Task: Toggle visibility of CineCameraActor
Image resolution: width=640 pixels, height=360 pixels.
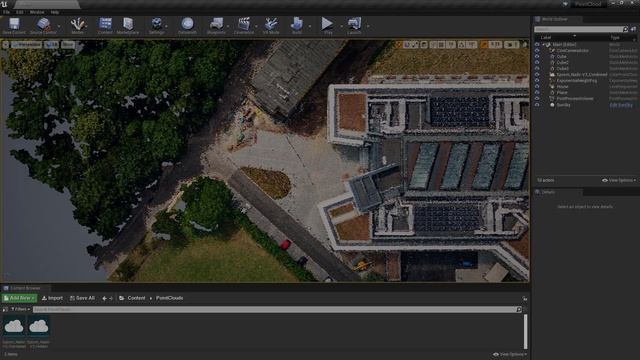Action: 537,51
